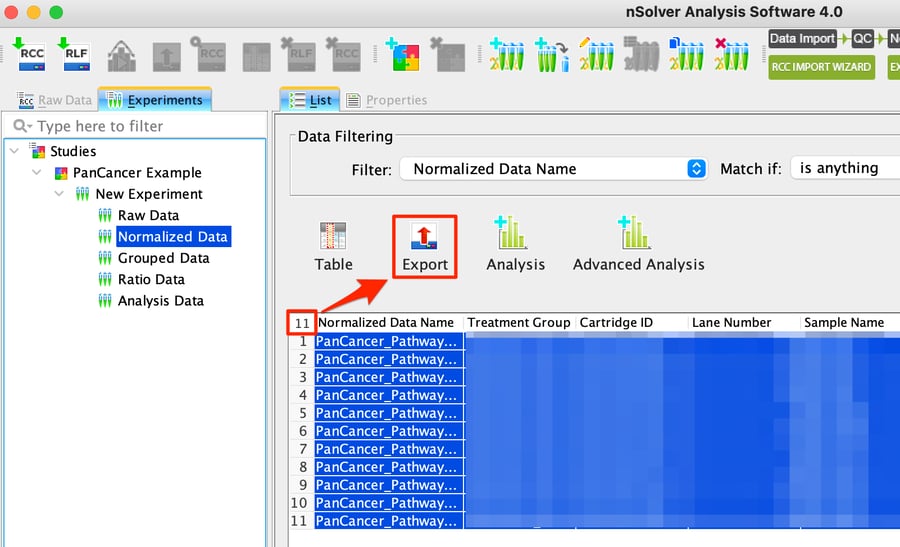Copy experiment using the duplicate tubes icon

686,54
